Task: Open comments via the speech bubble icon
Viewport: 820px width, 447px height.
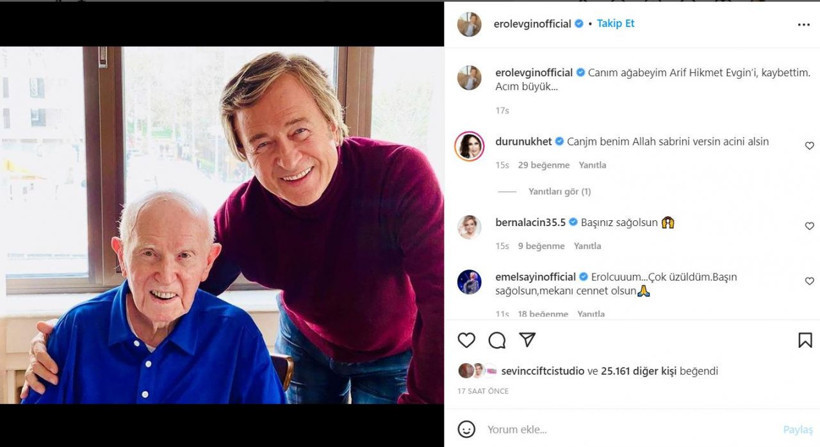Action: pyautogui.click(x=496, y=341)
